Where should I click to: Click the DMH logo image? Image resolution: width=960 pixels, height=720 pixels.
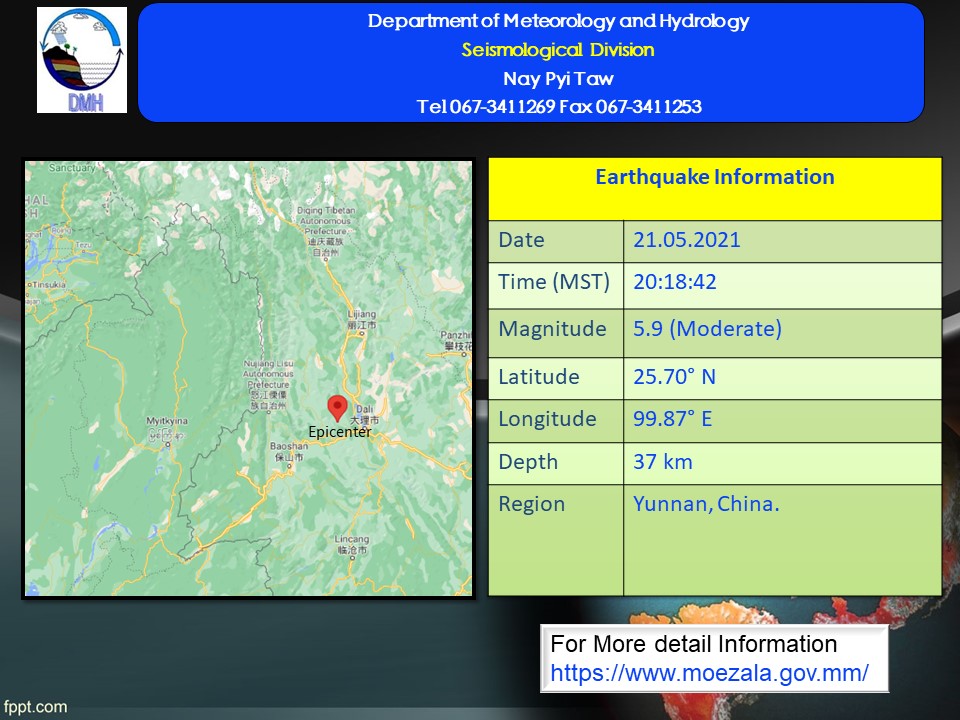pos(82,60)
